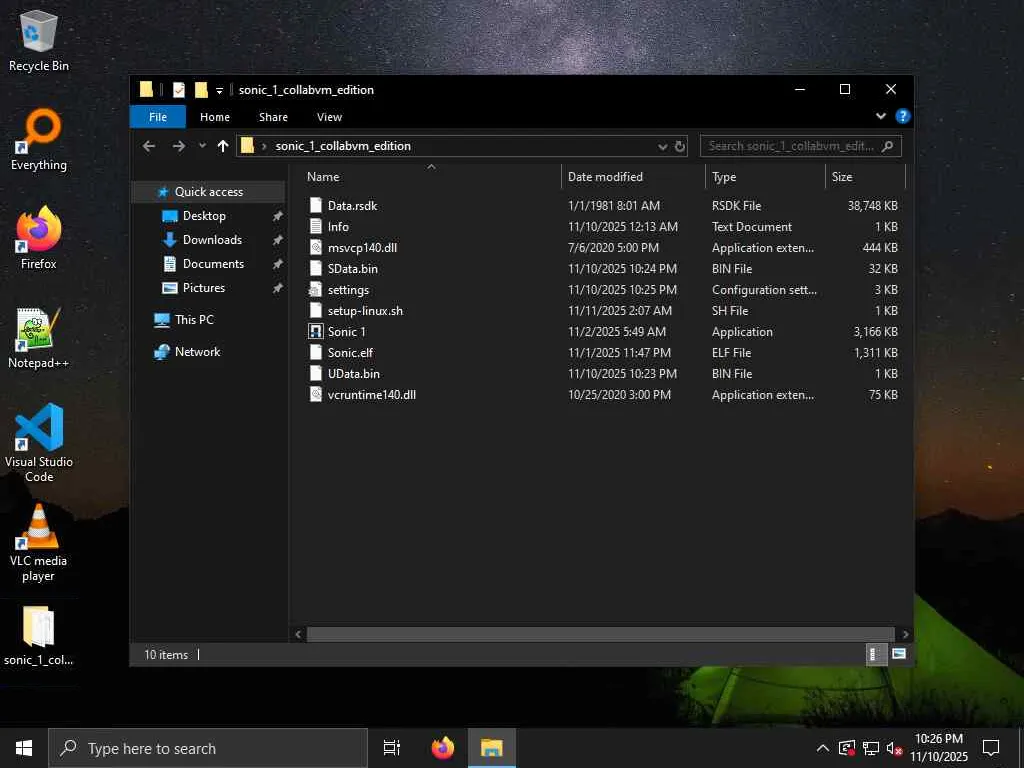
Task: Select Quick access in navigation pane
Action: coord(208,191)
